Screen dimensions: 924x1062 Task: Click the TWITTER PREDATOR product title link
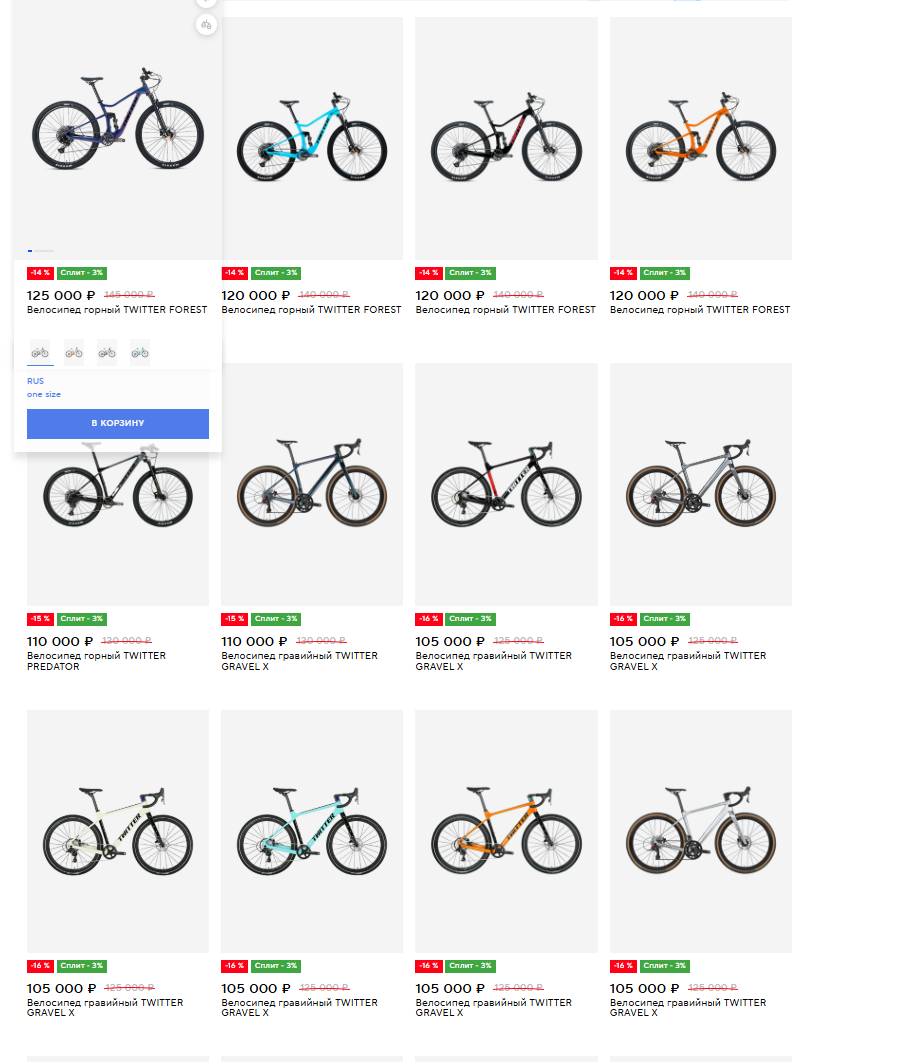(x=96, y=661)
